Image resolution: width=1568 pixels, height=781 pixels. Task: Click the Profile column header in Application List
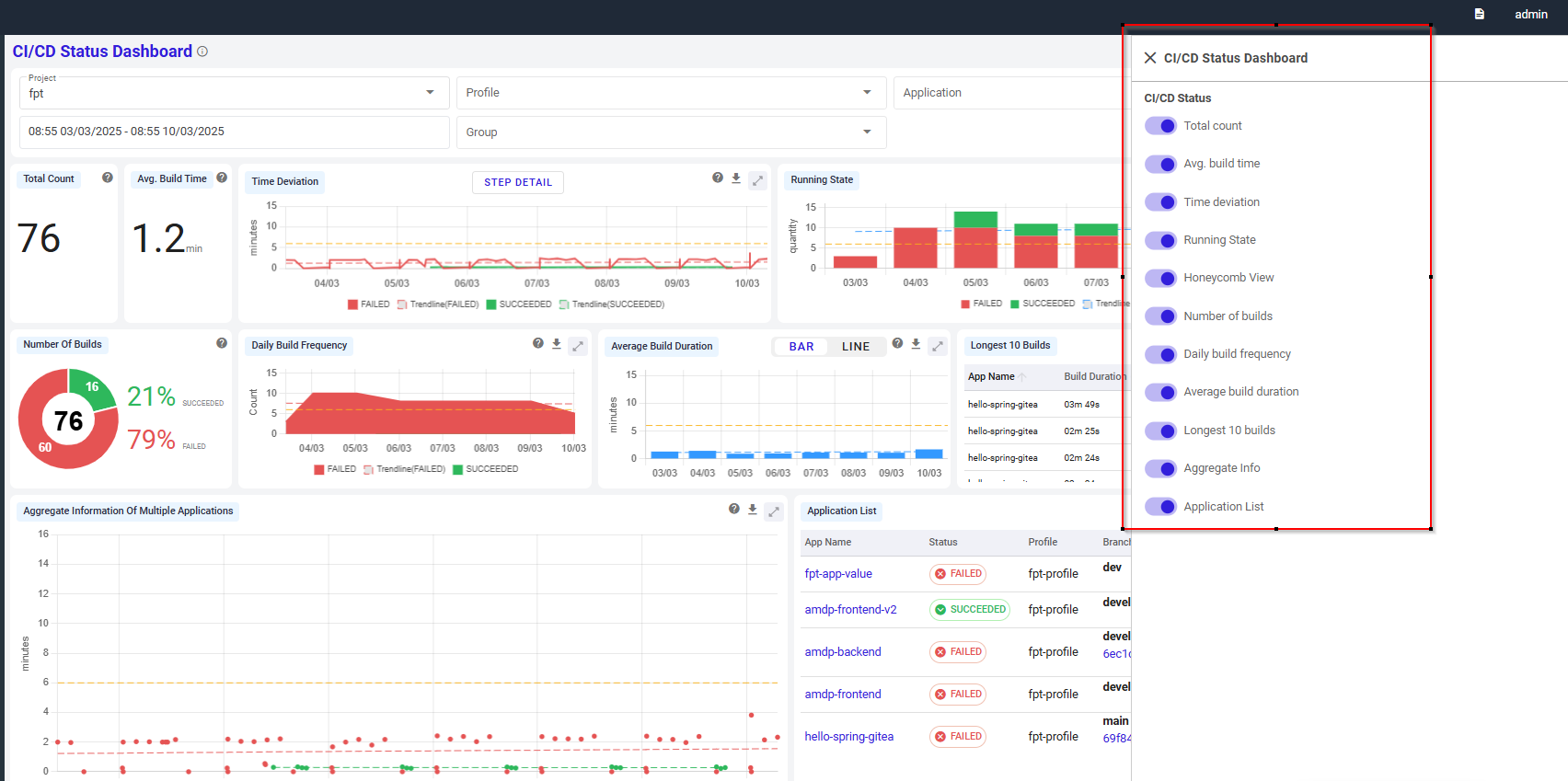coord(1043,543)
